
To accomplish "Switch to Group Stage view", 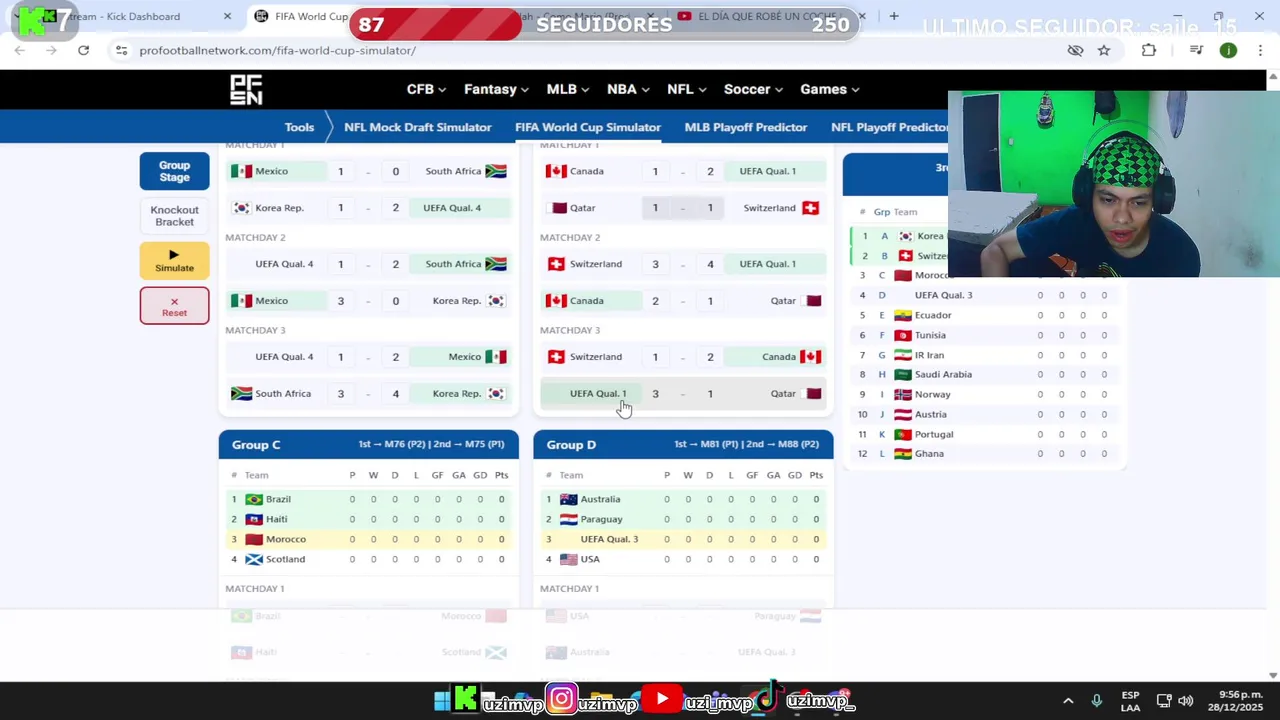I will (174, 171).
